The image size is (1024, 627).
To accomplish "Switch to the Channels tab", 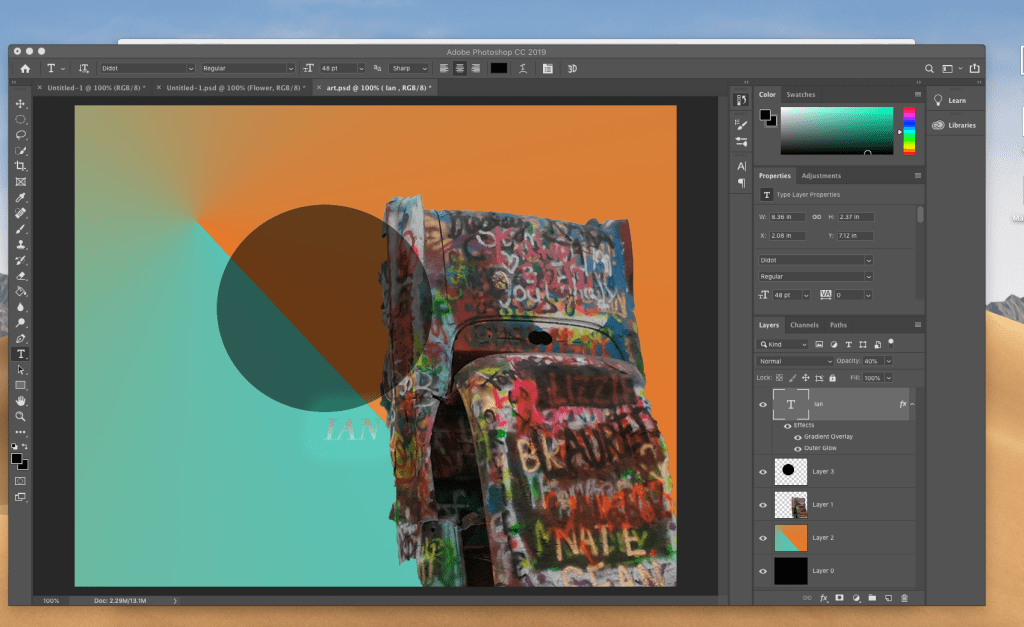I will [x=804, y=325].
